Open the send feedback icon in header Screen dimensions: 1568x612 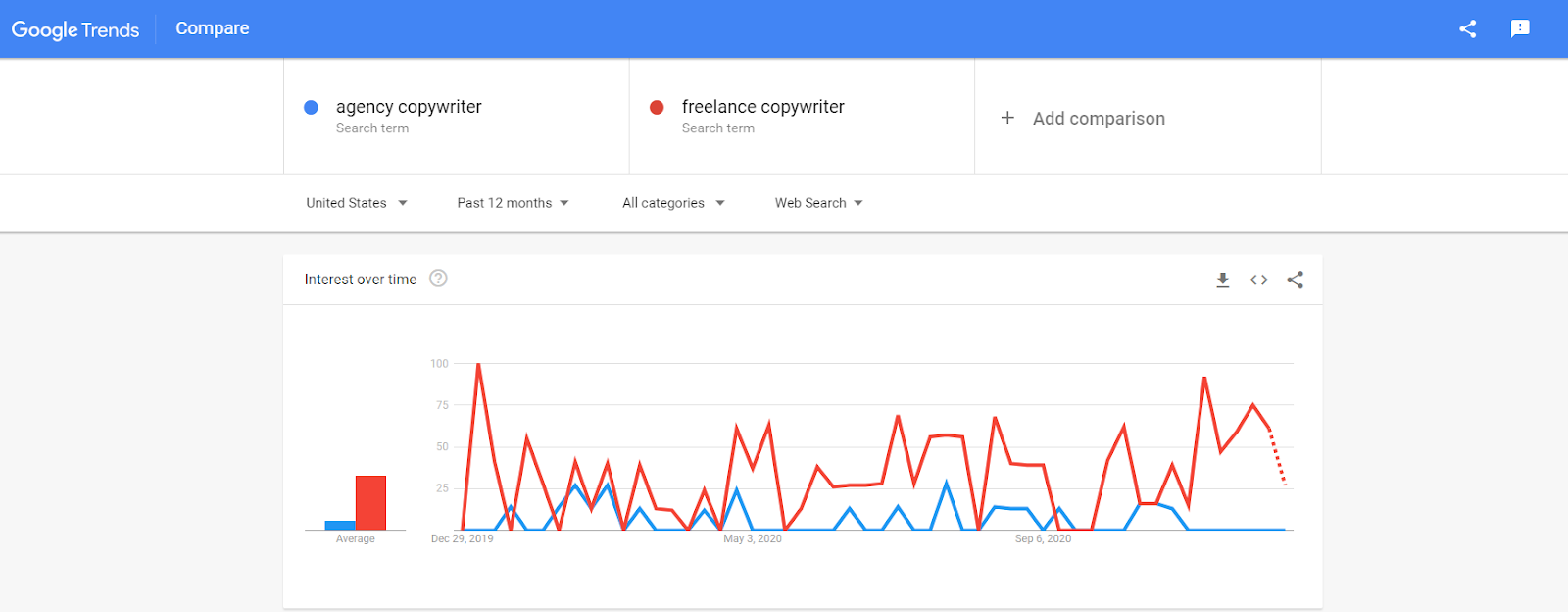click(x=1520, y=28)
